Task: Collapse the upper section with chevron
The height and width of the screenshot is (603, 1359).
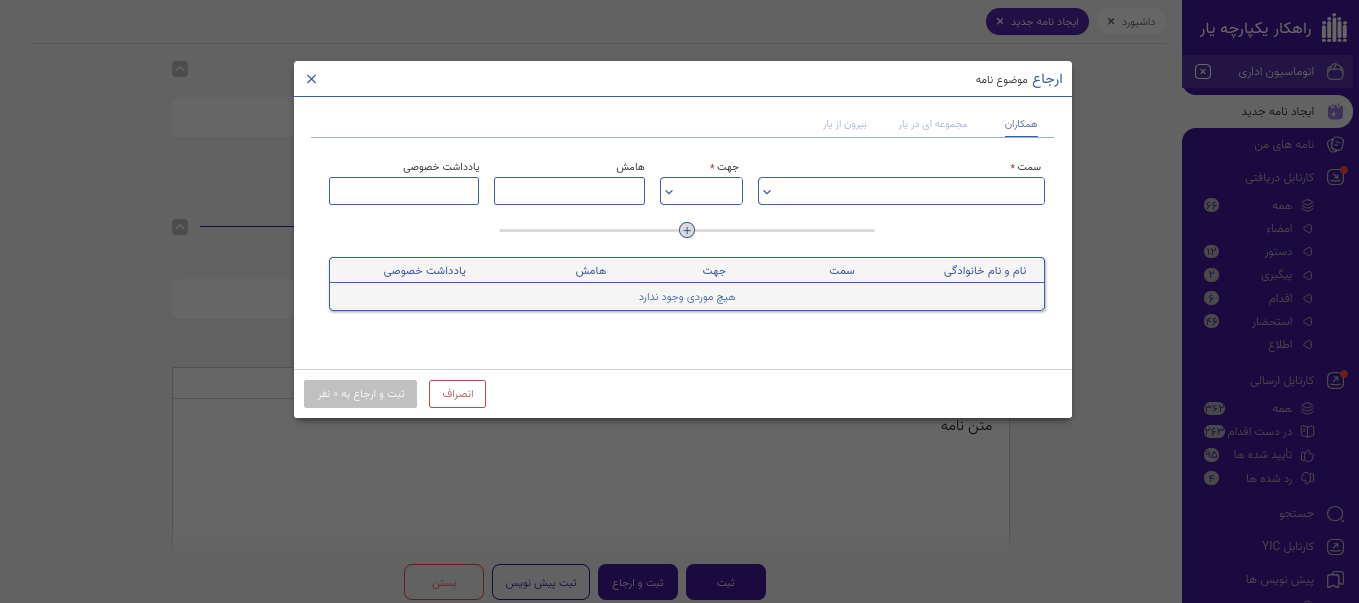Action: [180, 69]
